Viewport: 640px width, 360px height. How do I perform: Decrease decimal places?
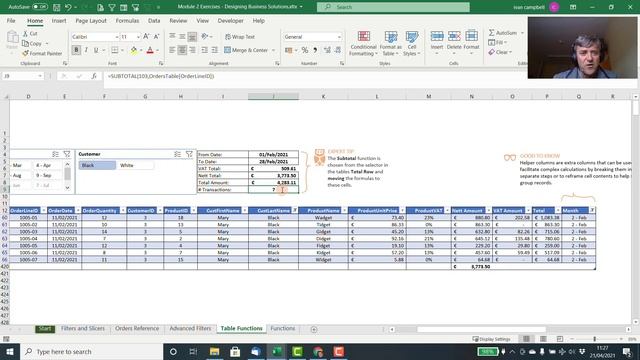(338, 50)
